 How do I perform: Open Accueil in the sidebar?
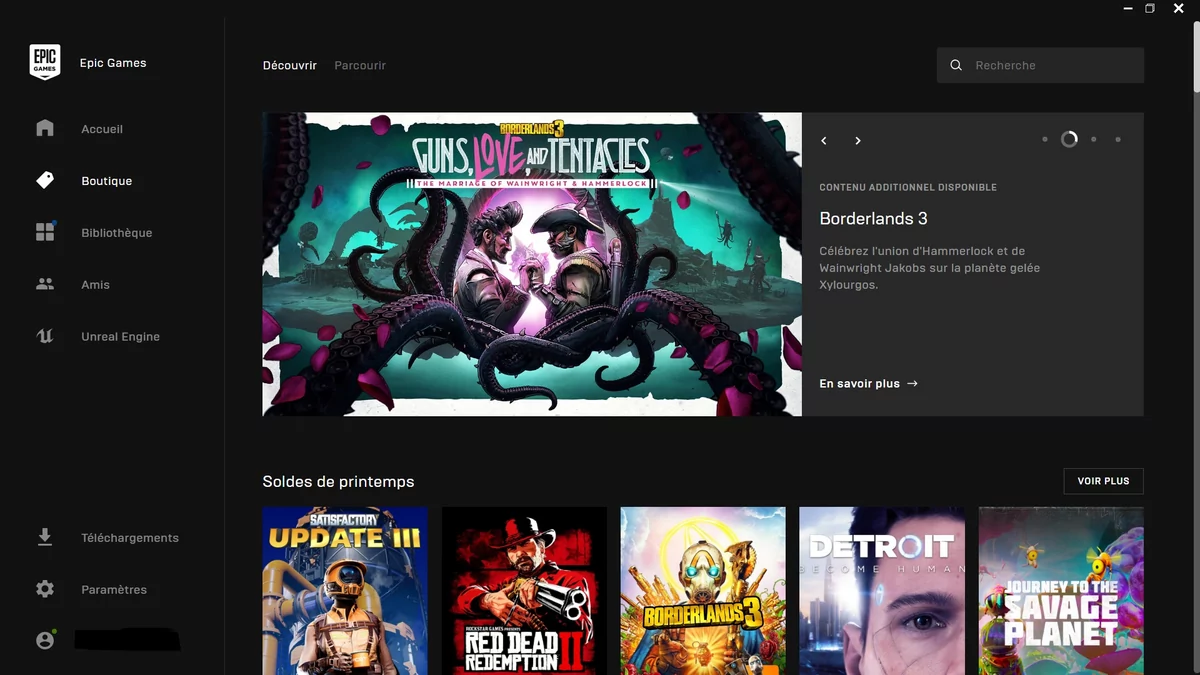[102, 129]
